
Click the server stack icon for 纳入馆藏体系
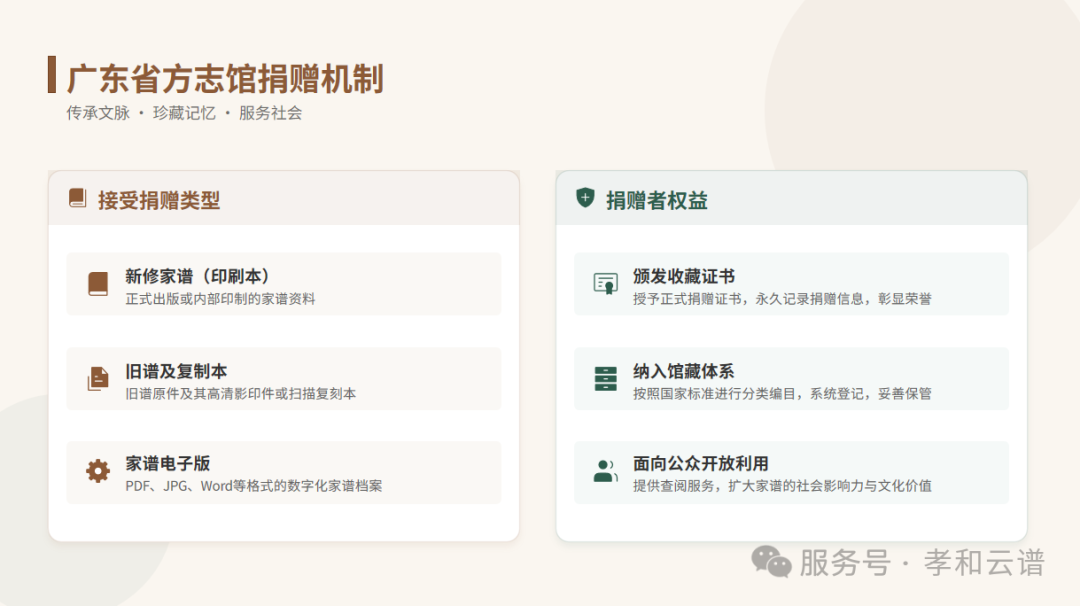pos(605,379)
